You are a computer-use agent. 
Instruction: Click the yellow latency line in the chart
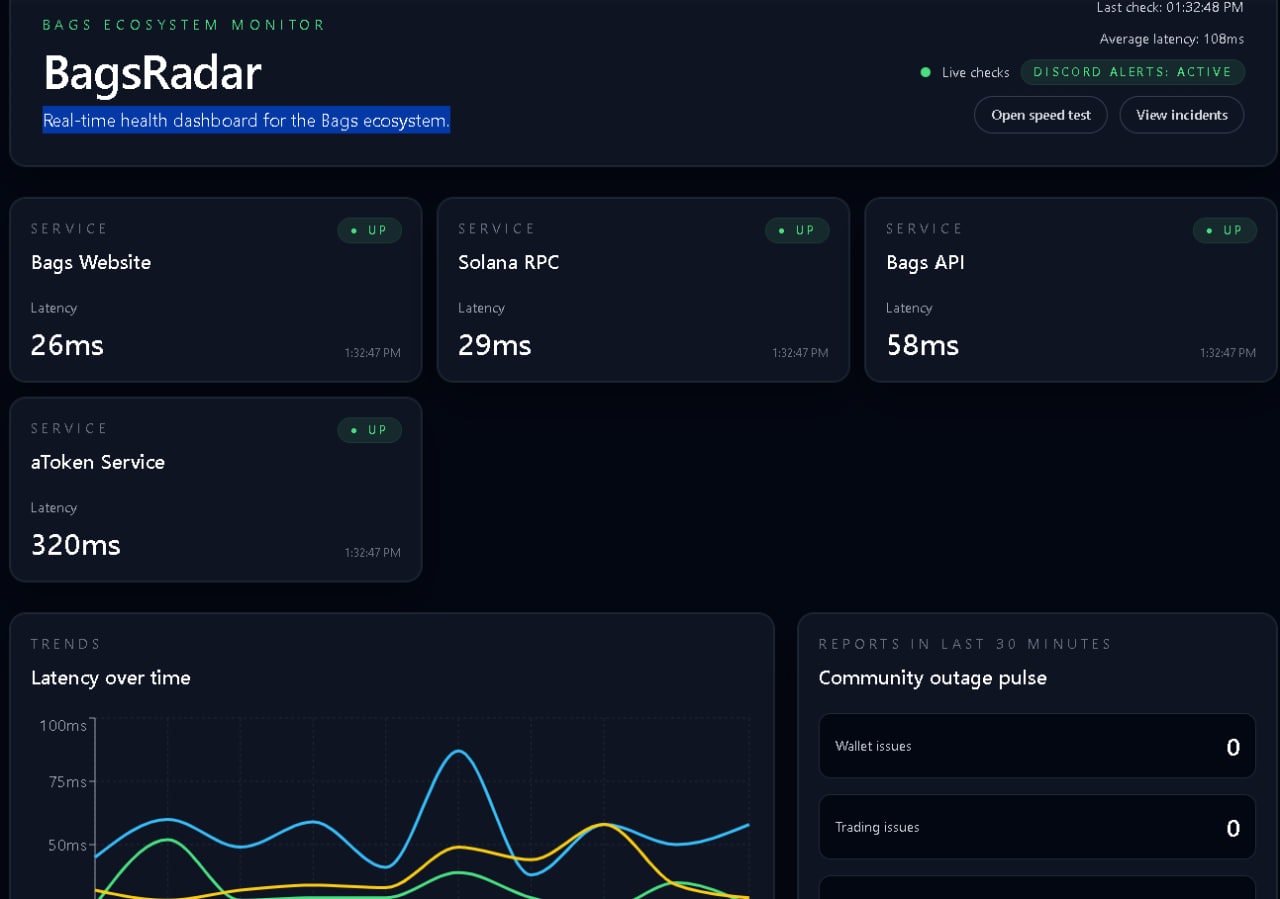(x=603, y=825)
